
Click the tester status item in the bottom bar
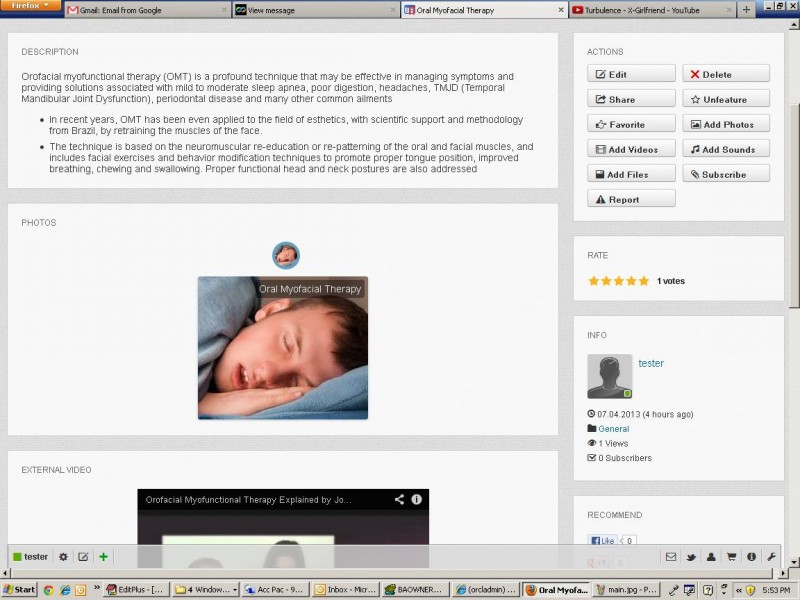30,557
